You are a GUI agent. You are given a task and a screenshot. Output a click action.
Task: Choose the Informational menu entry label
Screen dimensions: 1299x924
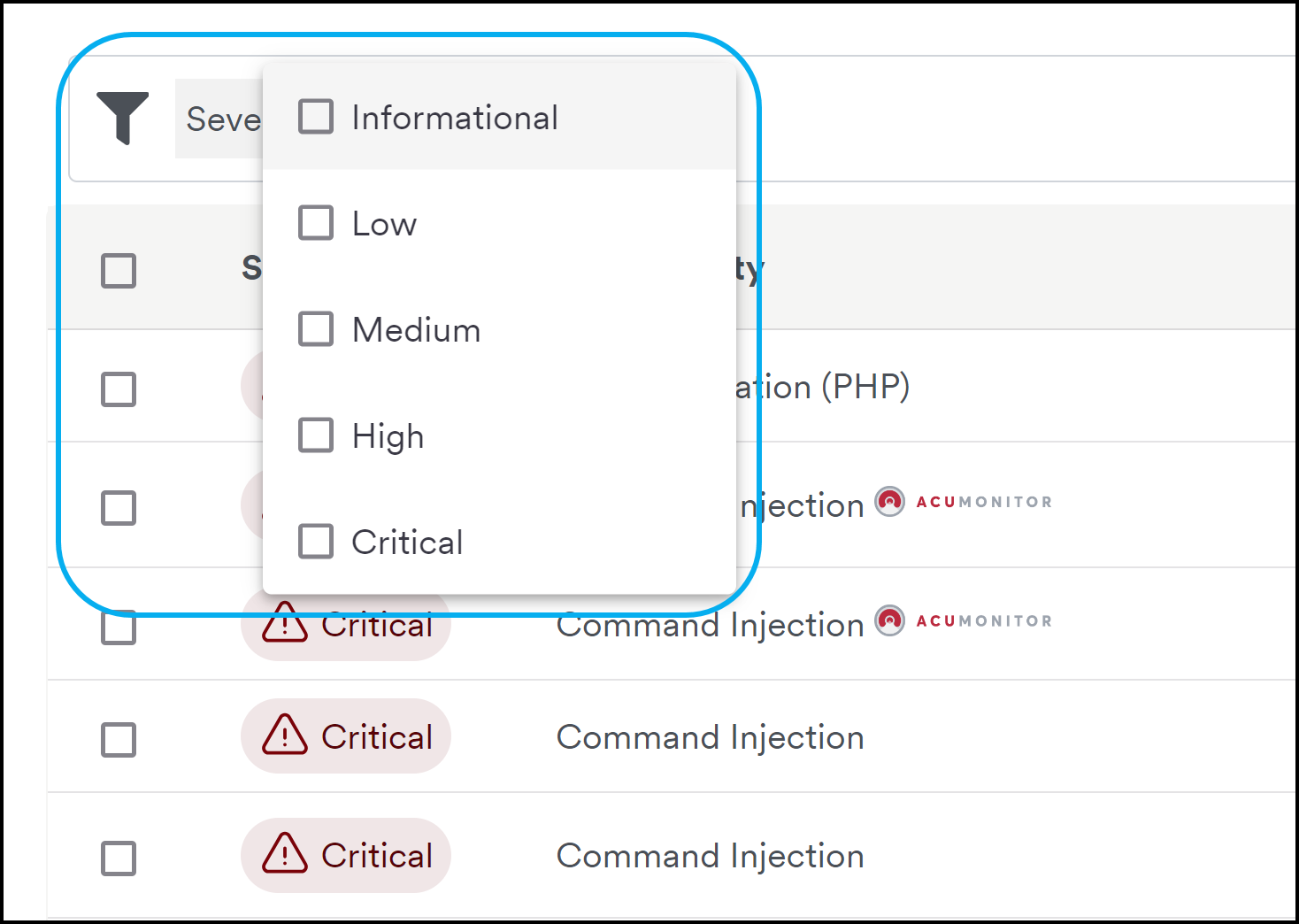pyautogui.click(x=455, y=118)
